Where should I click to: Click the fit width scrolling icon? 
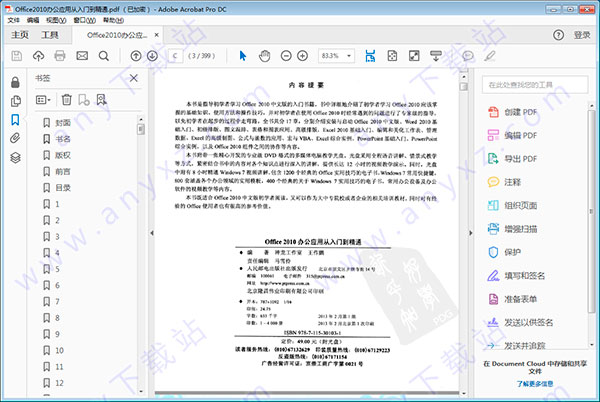[370, 56]
